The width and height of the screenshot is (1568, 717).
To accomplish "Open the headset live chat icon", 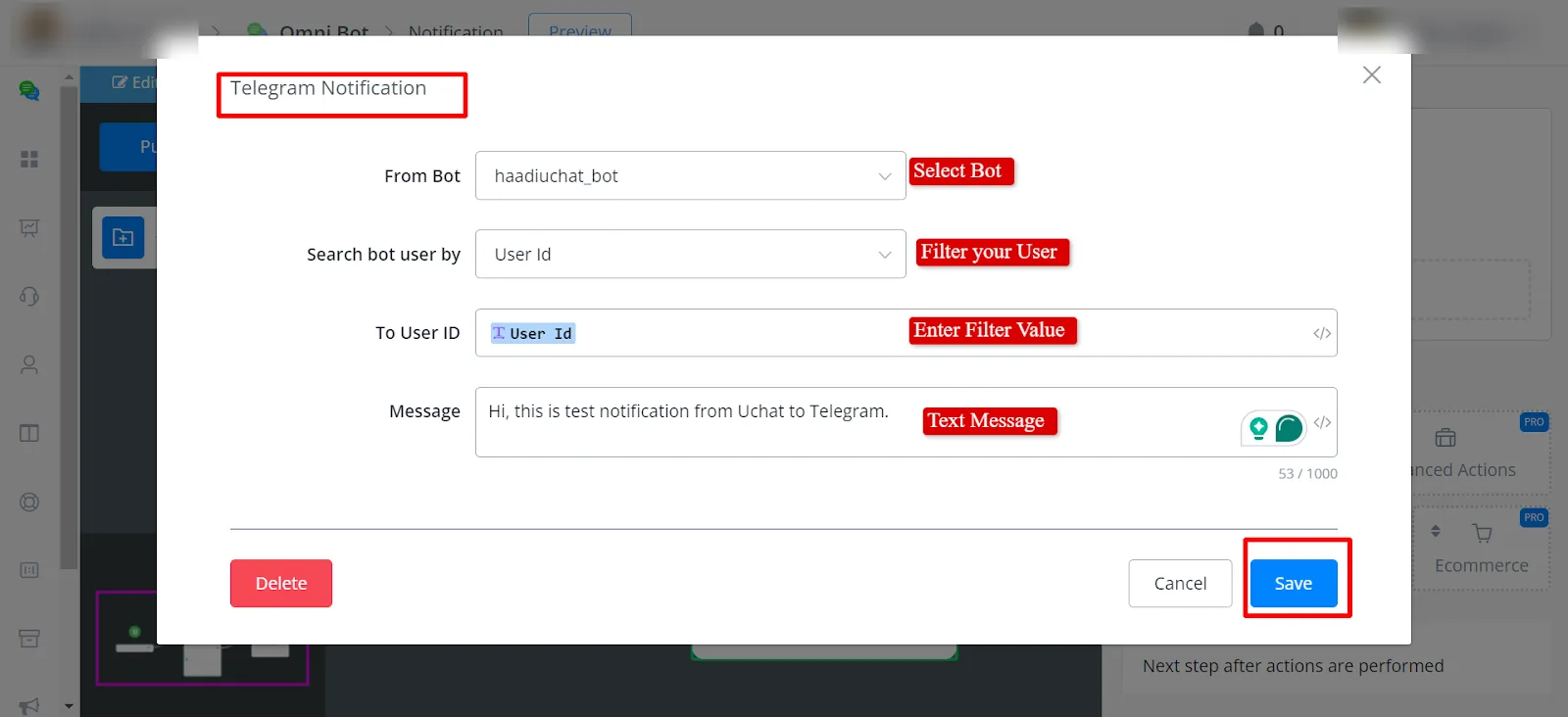I will pyautogui.click(x=29, y=296).
